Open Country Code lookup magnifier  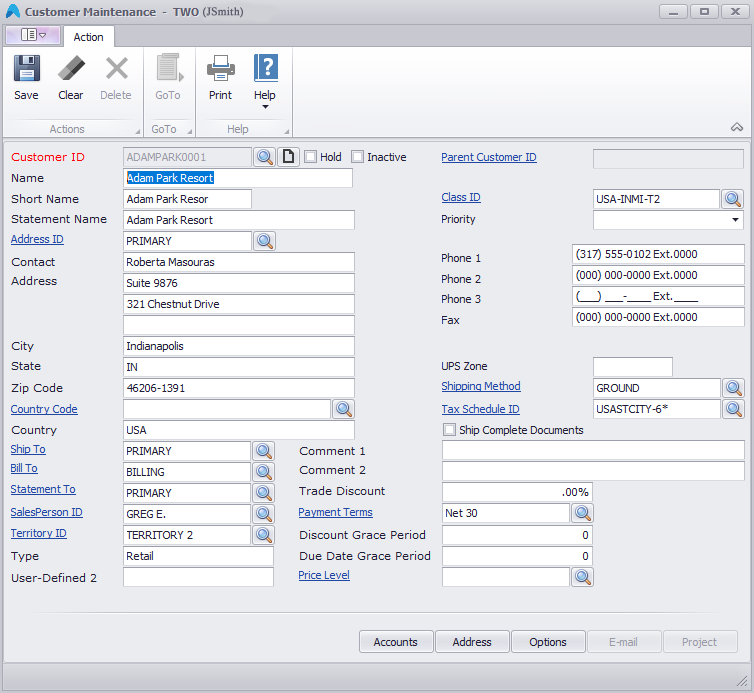tap(343, 409)
